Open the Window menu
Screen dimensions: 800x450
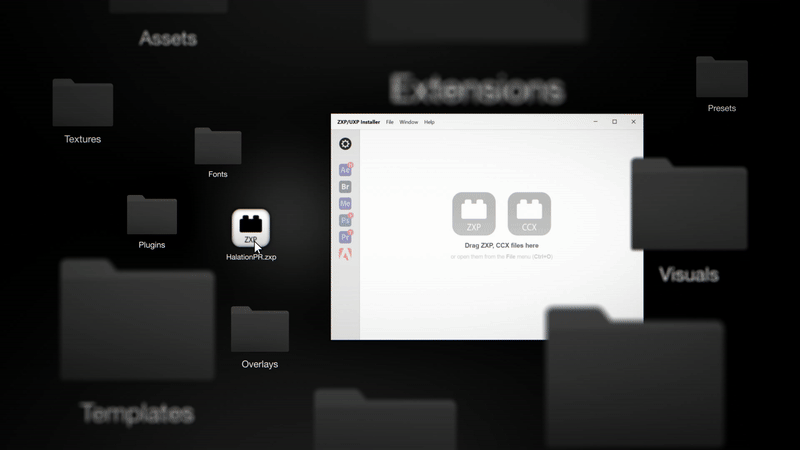coord(409,122)
